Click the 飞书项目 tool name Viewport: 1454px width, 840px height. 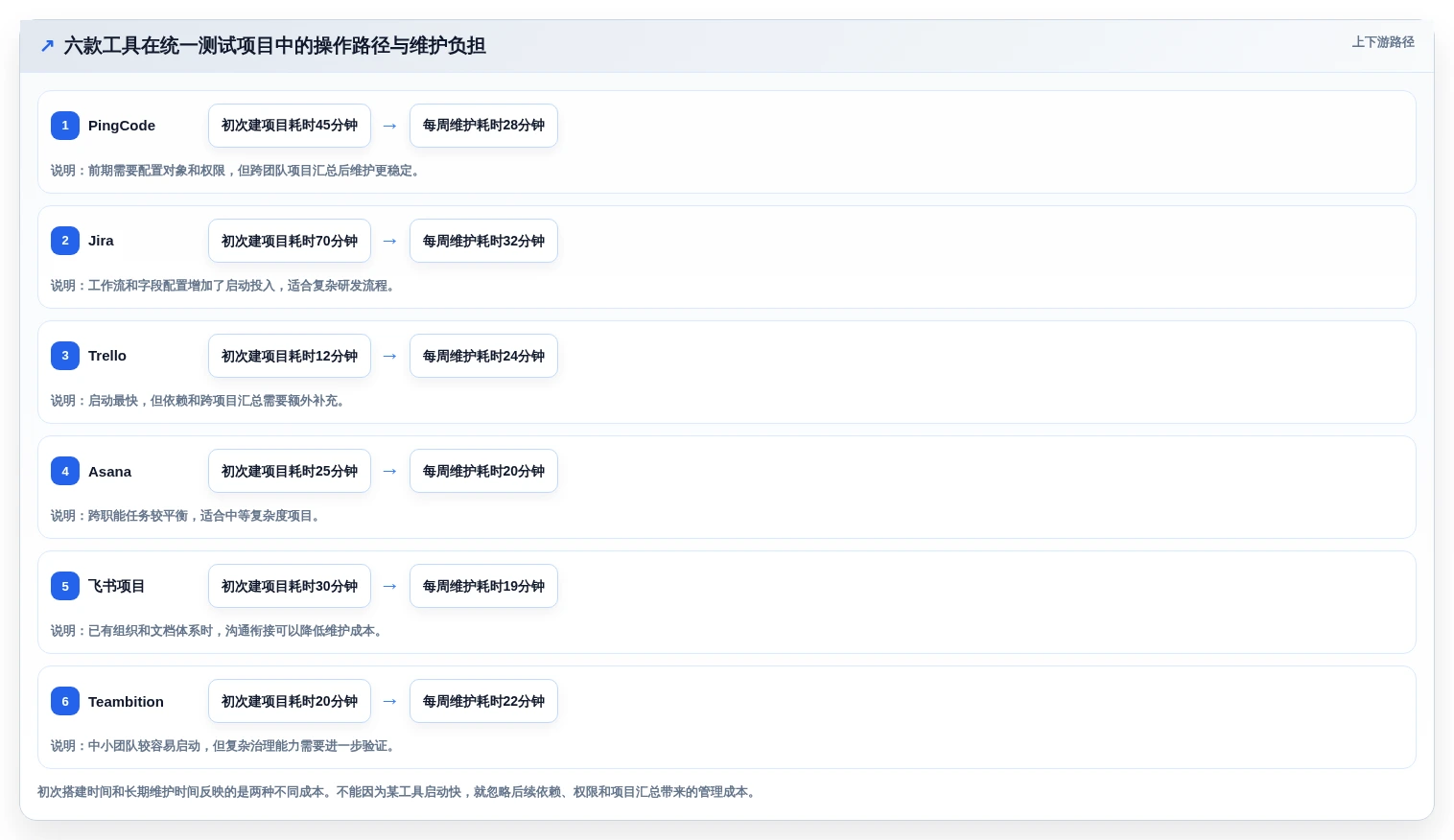pos(116,586)
